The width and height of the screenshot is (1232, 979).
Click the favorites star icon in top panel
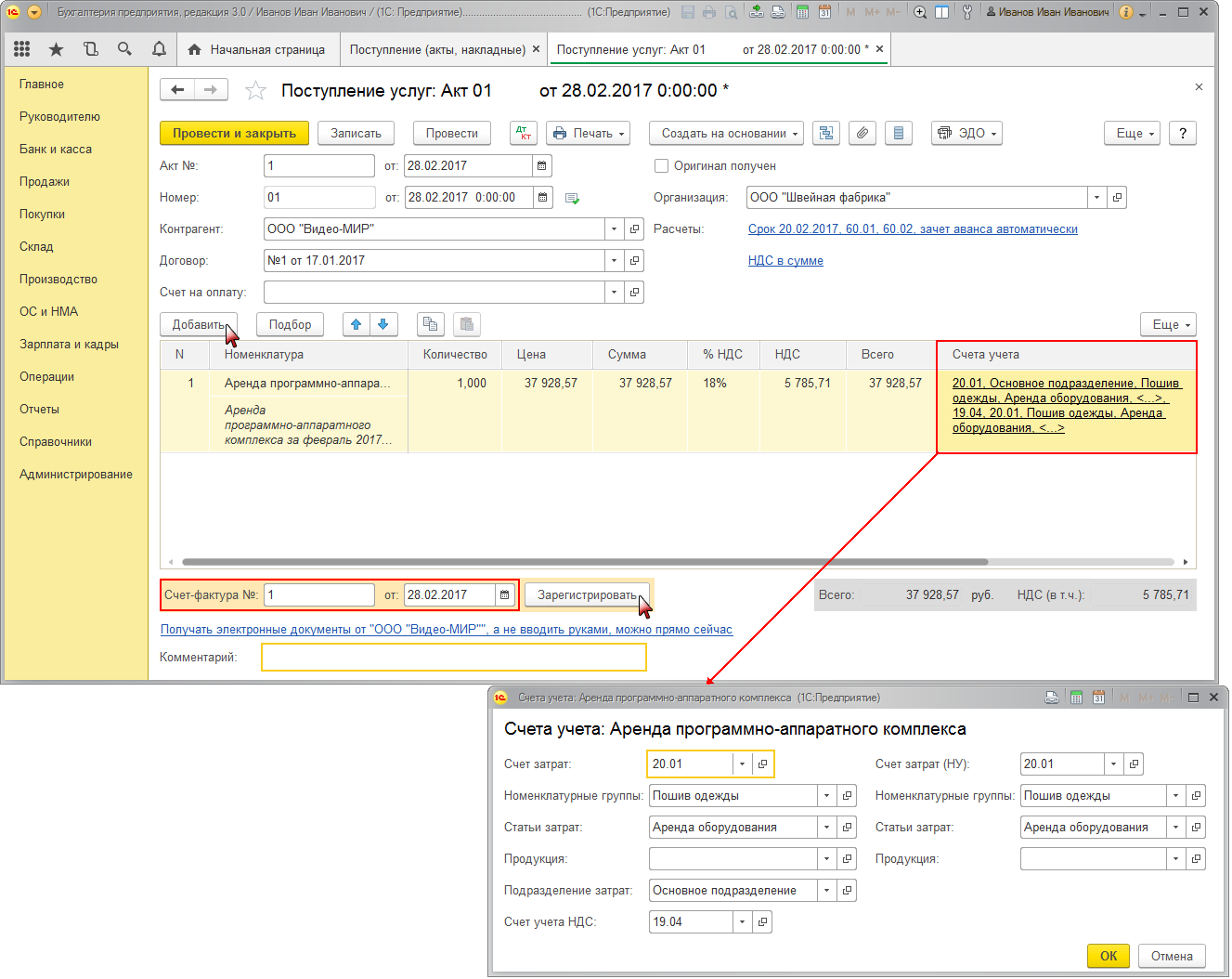pos(56,49)
